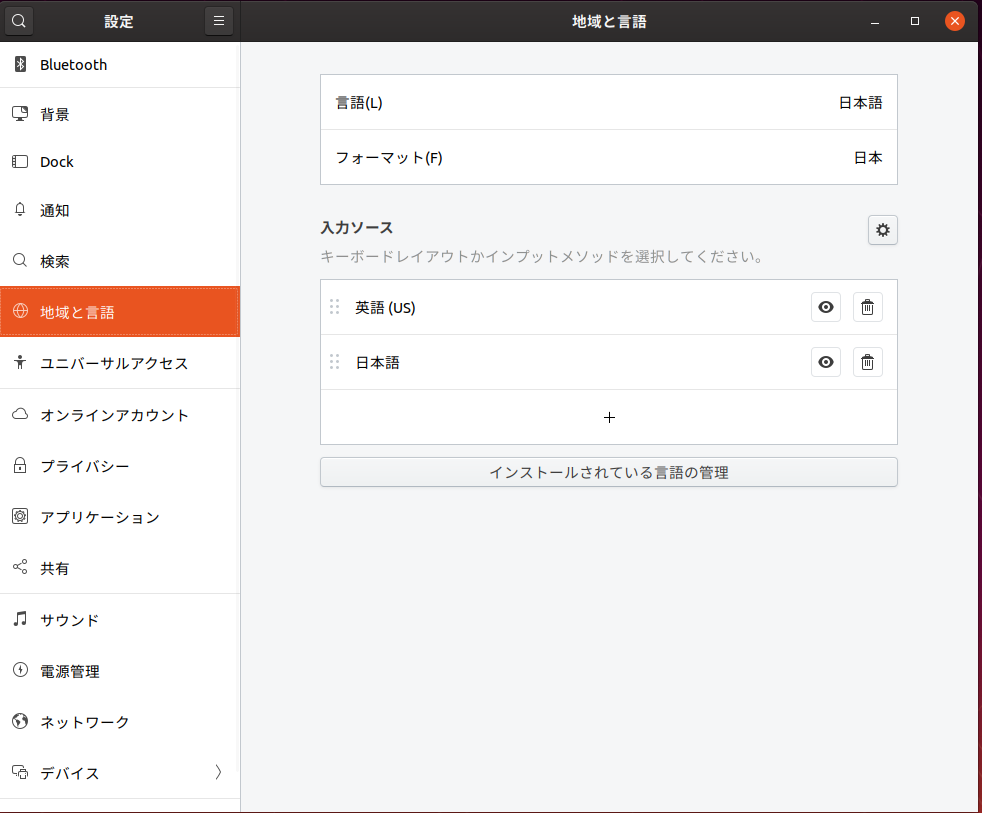Click the オンラインアカウント cloud icon
The height and width of the screenshot is (813, 982).
(20, 413)
